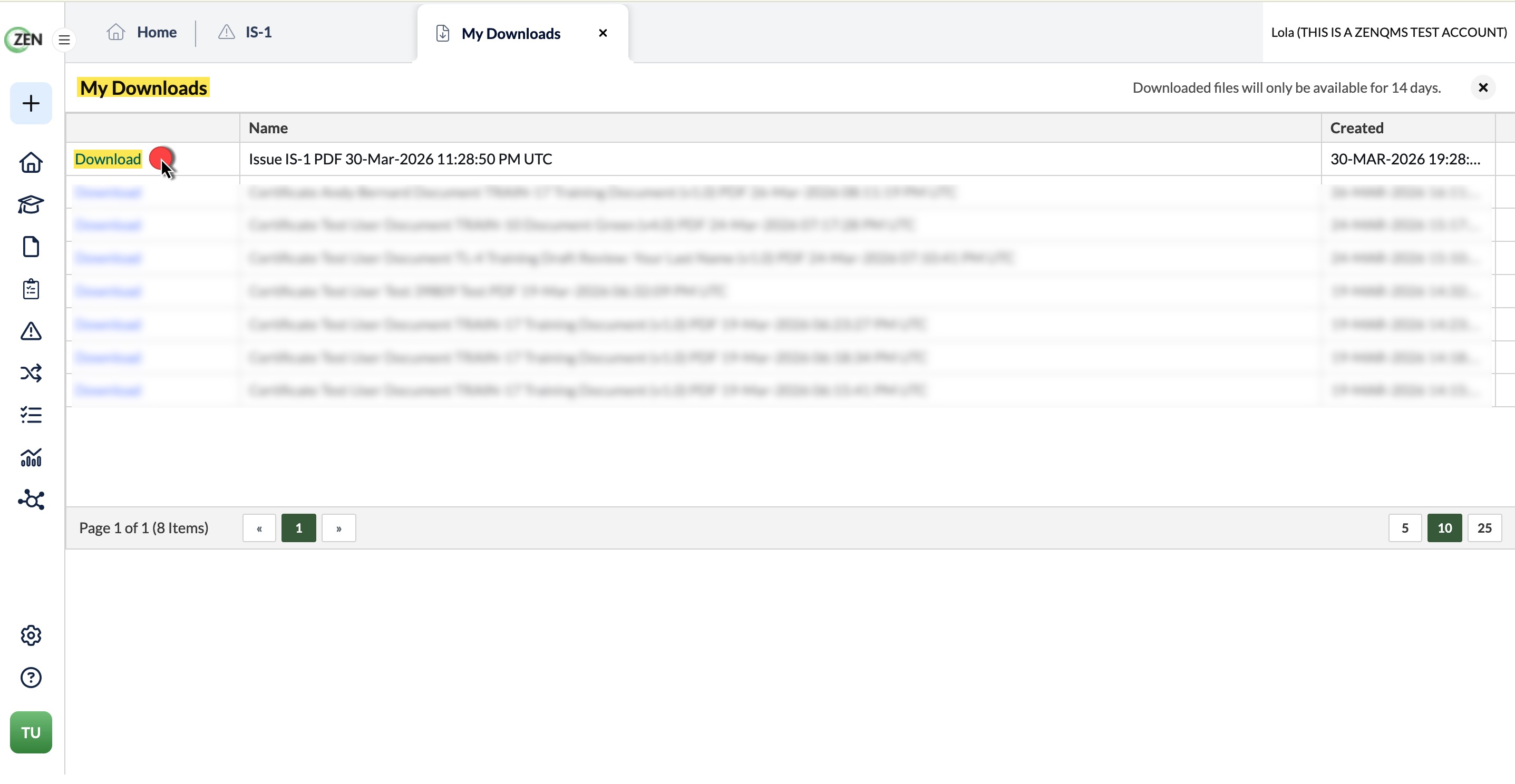Viewport: 1515px width, 784px height.
Task: Click Download link for Issue IS-1 PDF
Action: pyautogui.click(x=108, y=159)
